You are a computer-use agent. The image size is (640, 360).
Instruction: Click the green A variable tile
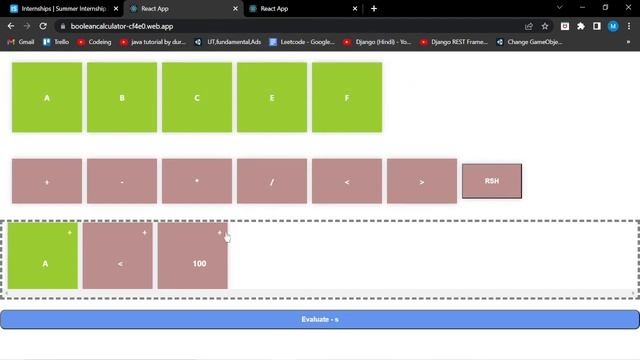tap(47, 98)
